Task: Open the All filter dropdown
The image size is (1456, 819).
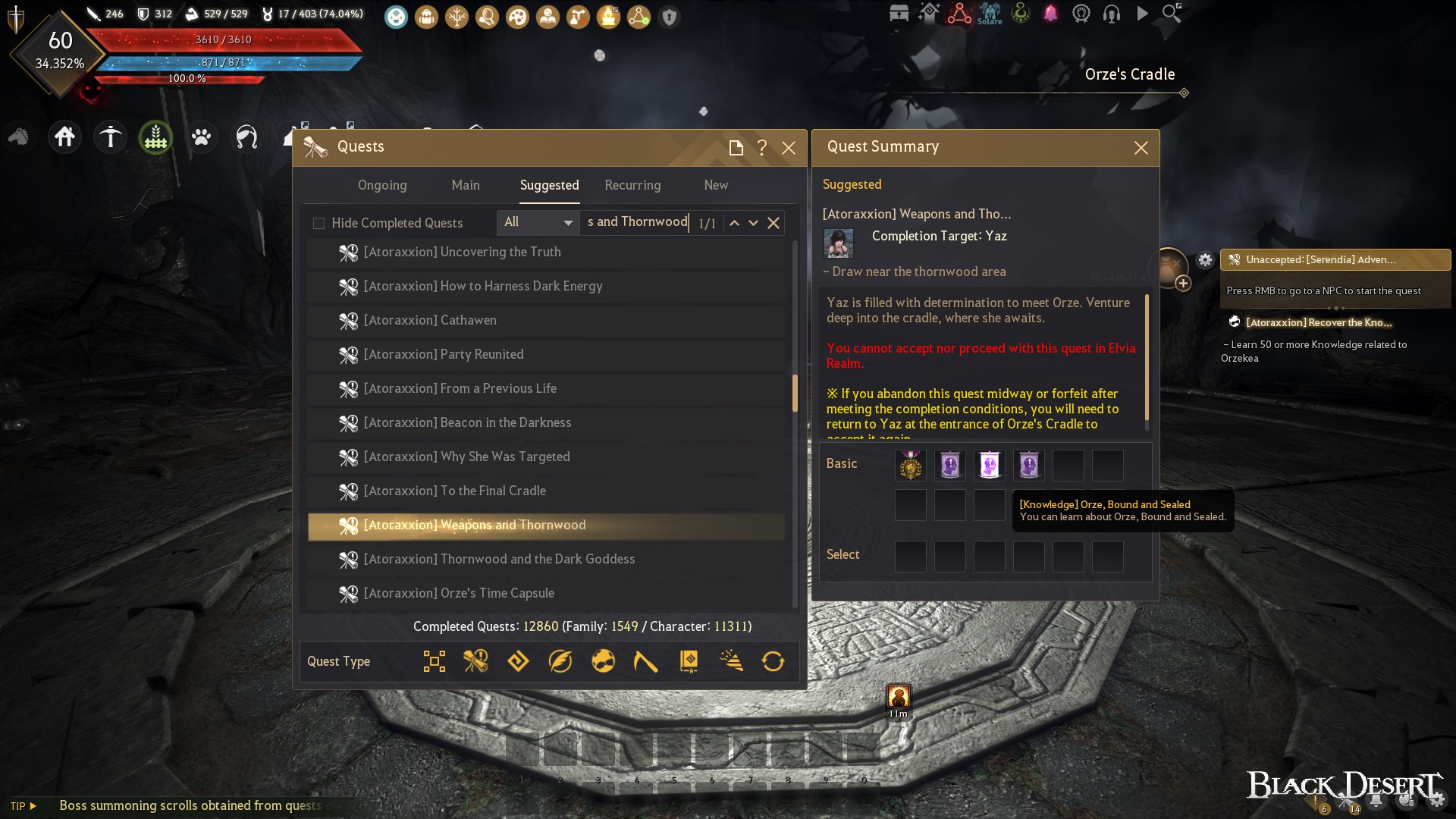Action: coord(538,222)
